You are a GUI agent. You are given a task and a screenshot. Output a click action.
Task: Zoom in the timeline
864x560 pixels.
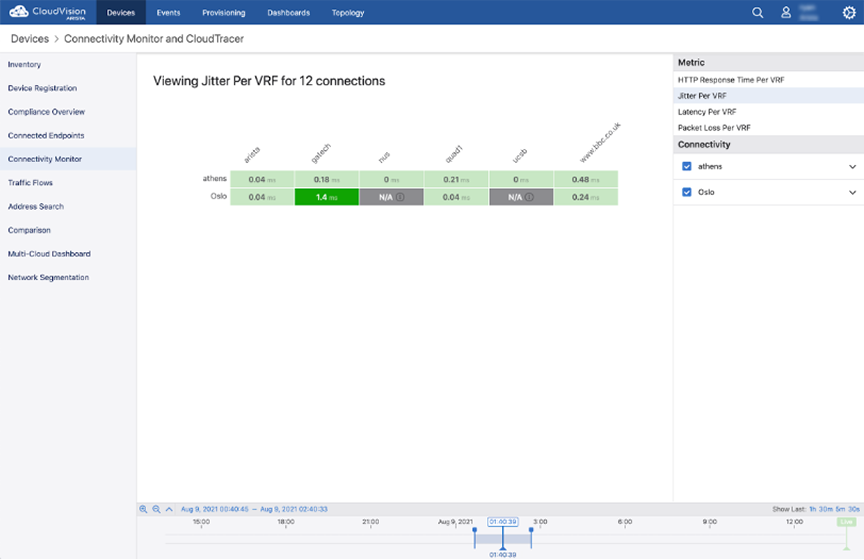click(143, 509)
